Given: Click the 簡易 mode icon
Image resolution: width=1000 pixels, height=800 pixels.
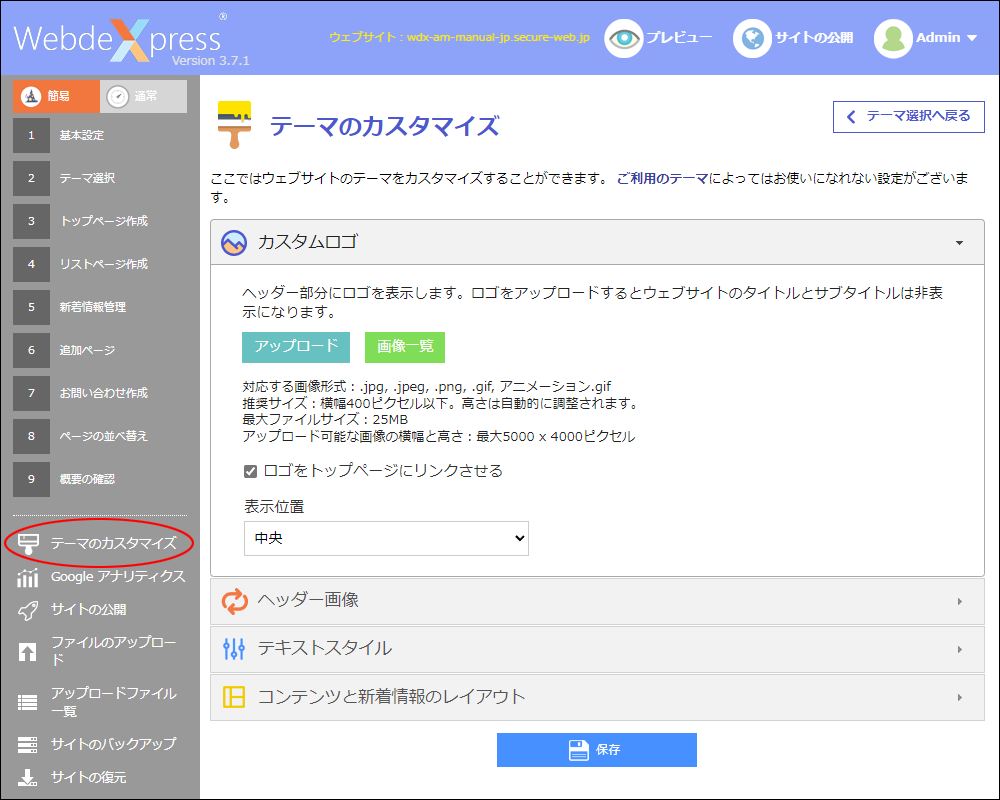Looking at the screenshot, I should coord(31,96).
